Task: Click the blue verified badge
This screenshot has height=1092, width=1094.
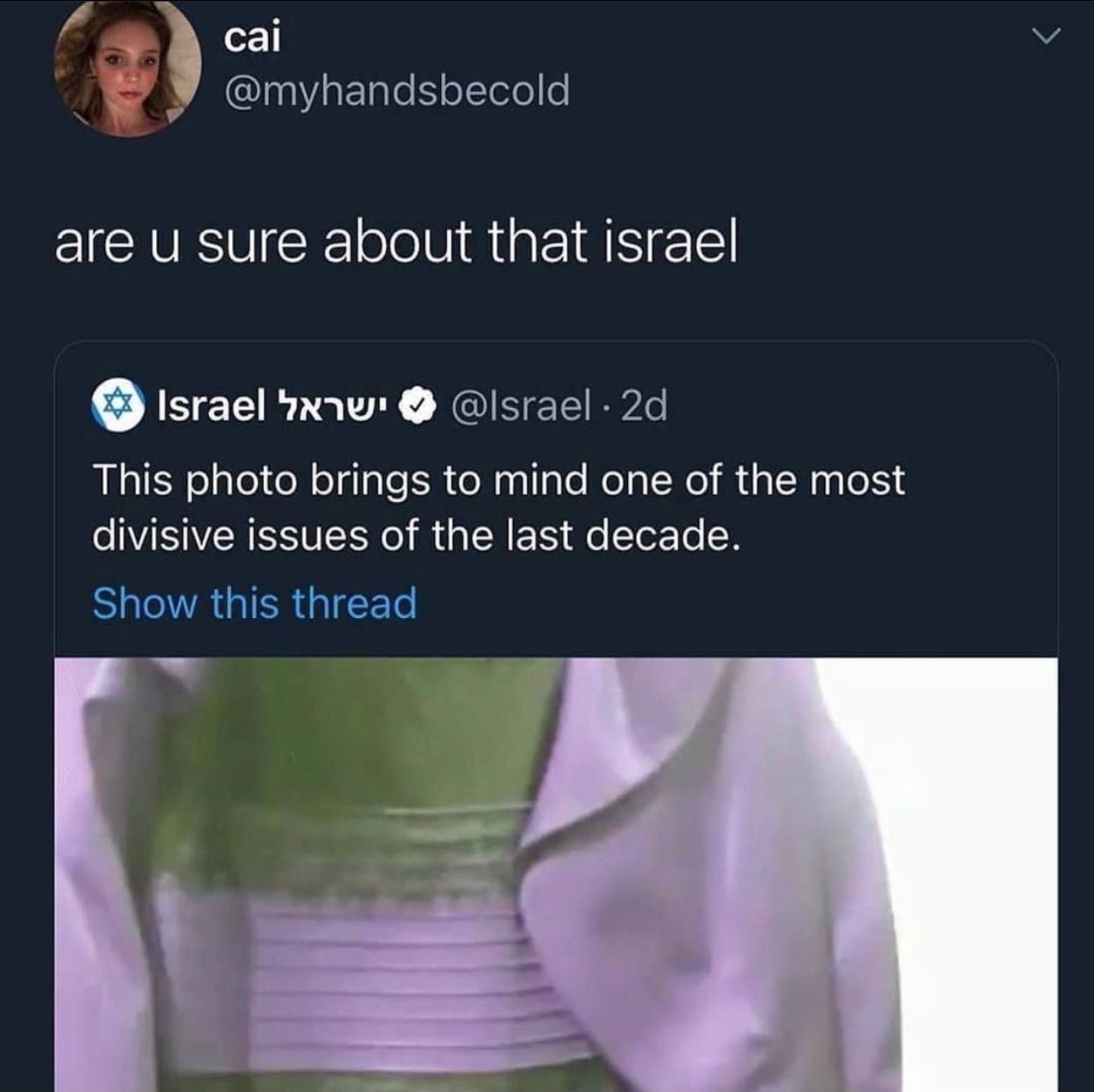Action: coord(417,407)
